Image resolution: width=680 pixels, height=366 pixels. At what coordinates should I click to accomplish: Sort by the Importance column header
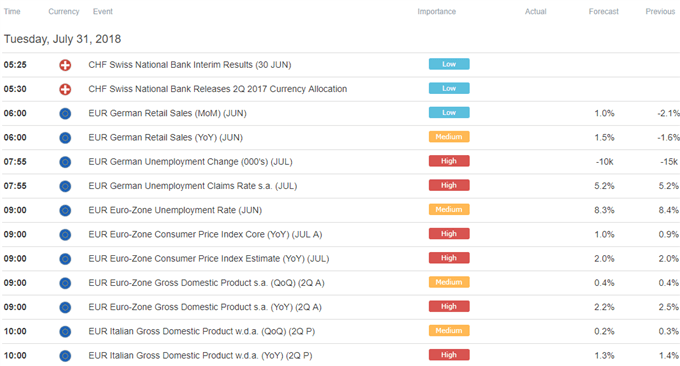tap(436, 12)
